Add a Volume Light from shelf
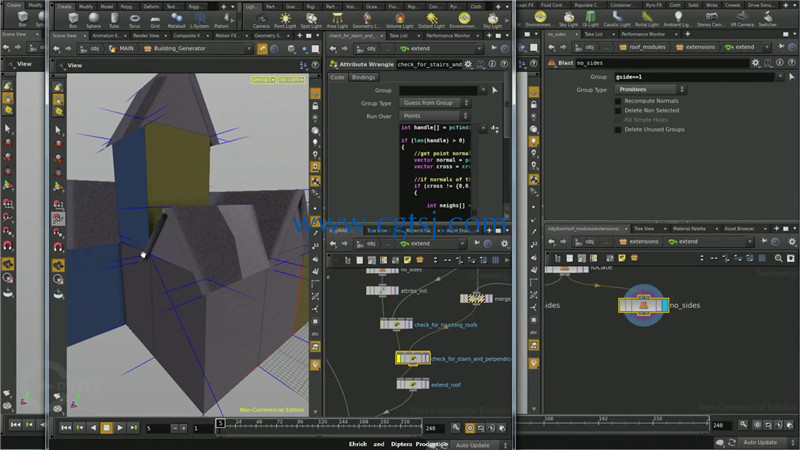Image resolution: width=800 pixels, height=450 pixels. pos(399,20)
